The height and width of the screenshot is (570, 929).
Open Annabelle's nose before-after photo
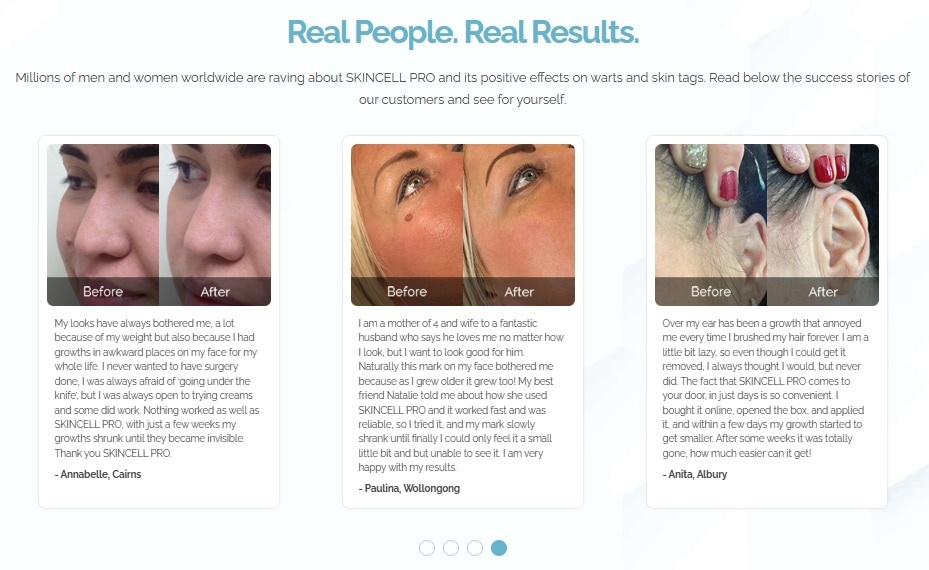(159, 225)
